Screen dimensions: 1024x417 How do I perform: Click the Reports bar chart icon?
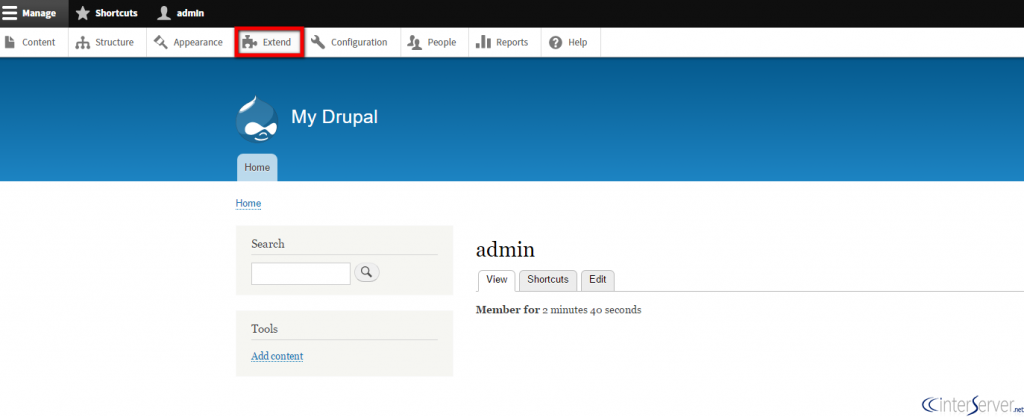point(483,42)
